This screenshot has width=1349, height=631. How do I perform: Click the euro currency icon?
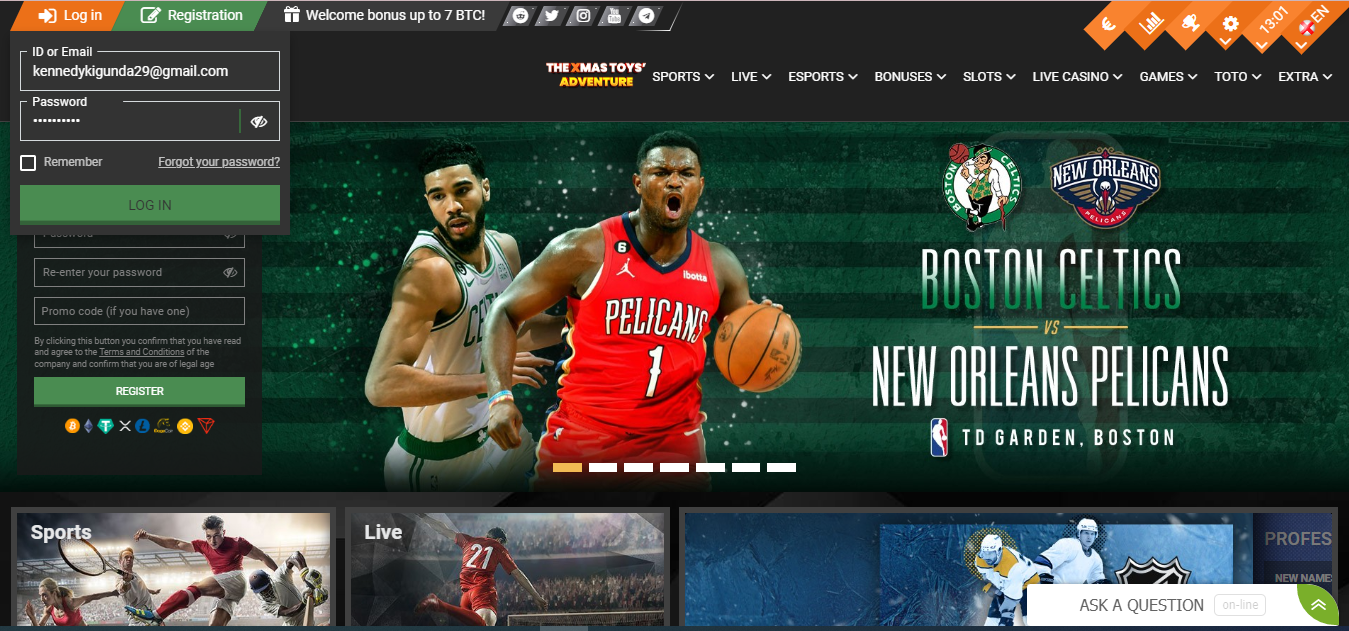[x=1109, y=26]
